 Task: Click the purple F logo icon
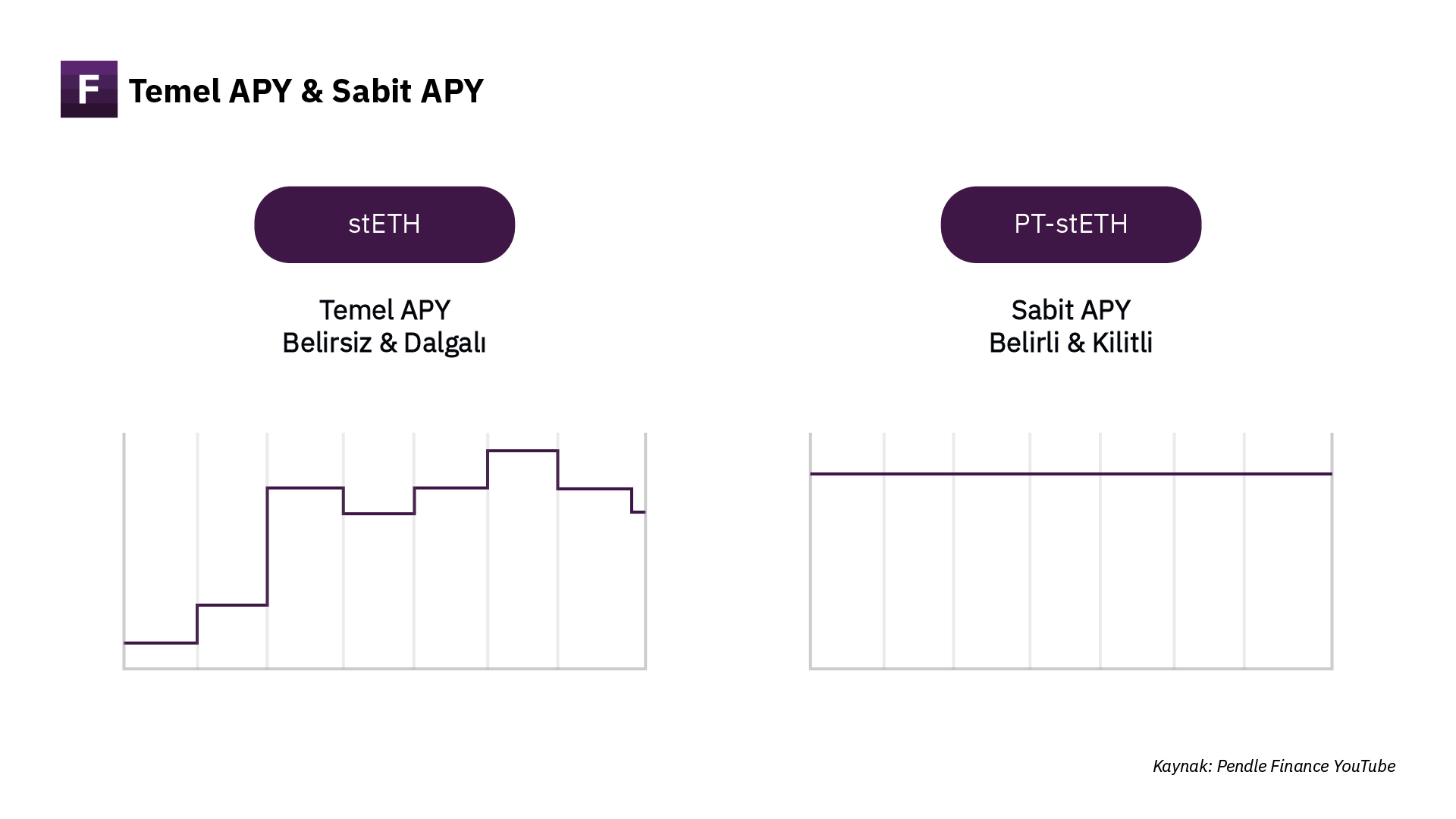tap(89, 89)
